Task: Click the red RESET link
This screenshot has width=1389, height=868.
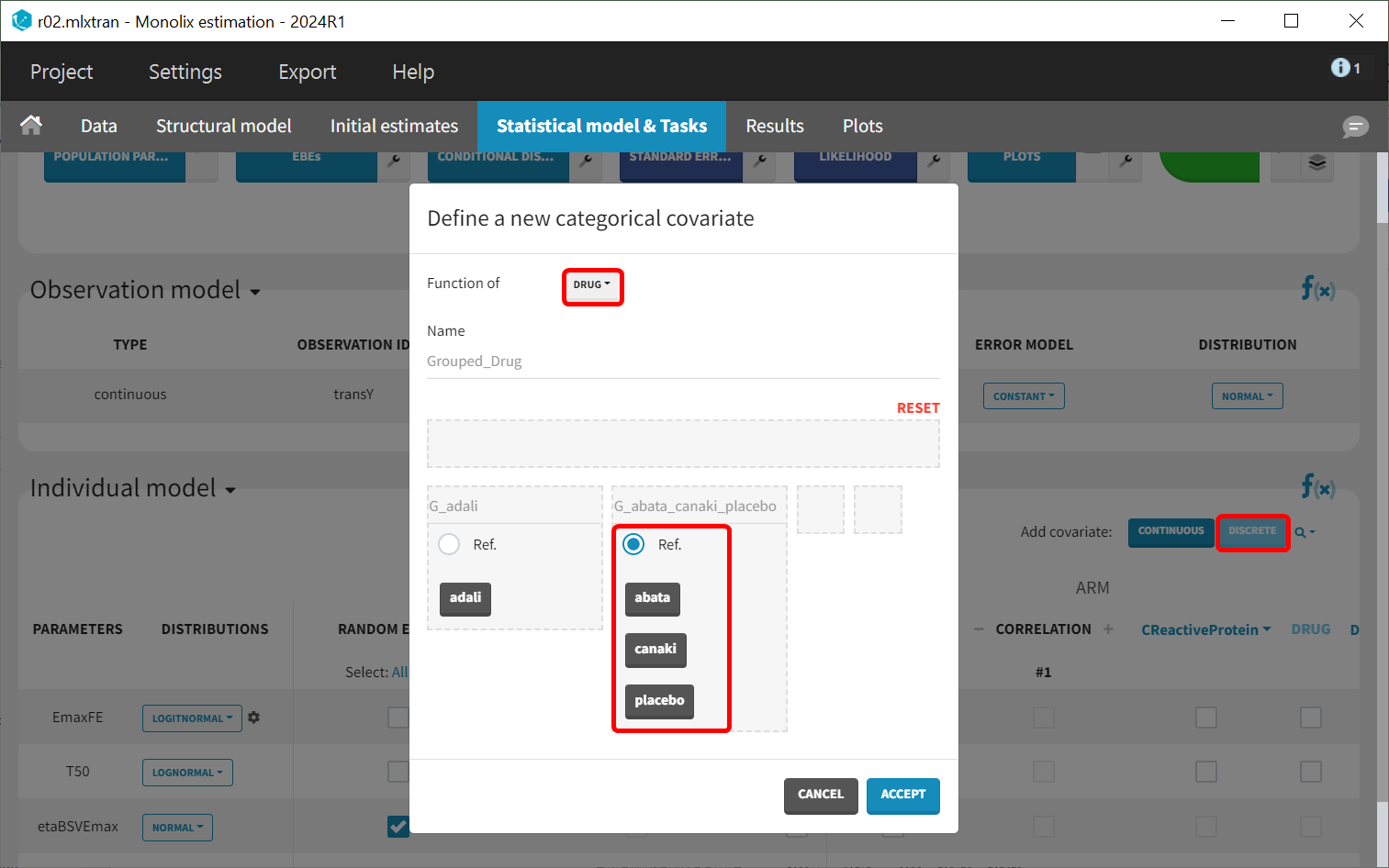Action: click(917, 408)
